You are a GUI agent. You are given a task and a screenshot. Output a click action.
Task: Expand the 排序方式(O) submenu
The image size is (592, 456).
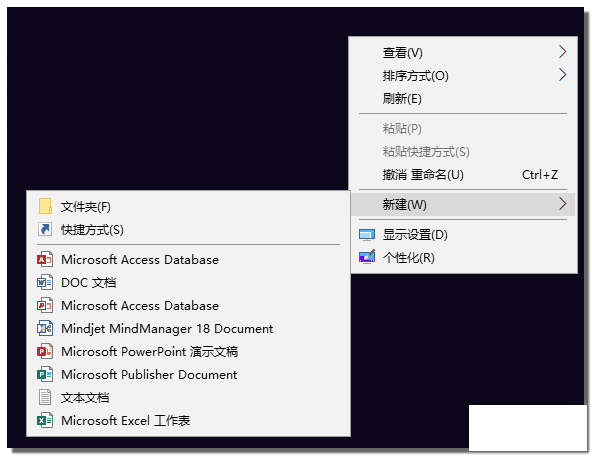[x=464, y=75]
